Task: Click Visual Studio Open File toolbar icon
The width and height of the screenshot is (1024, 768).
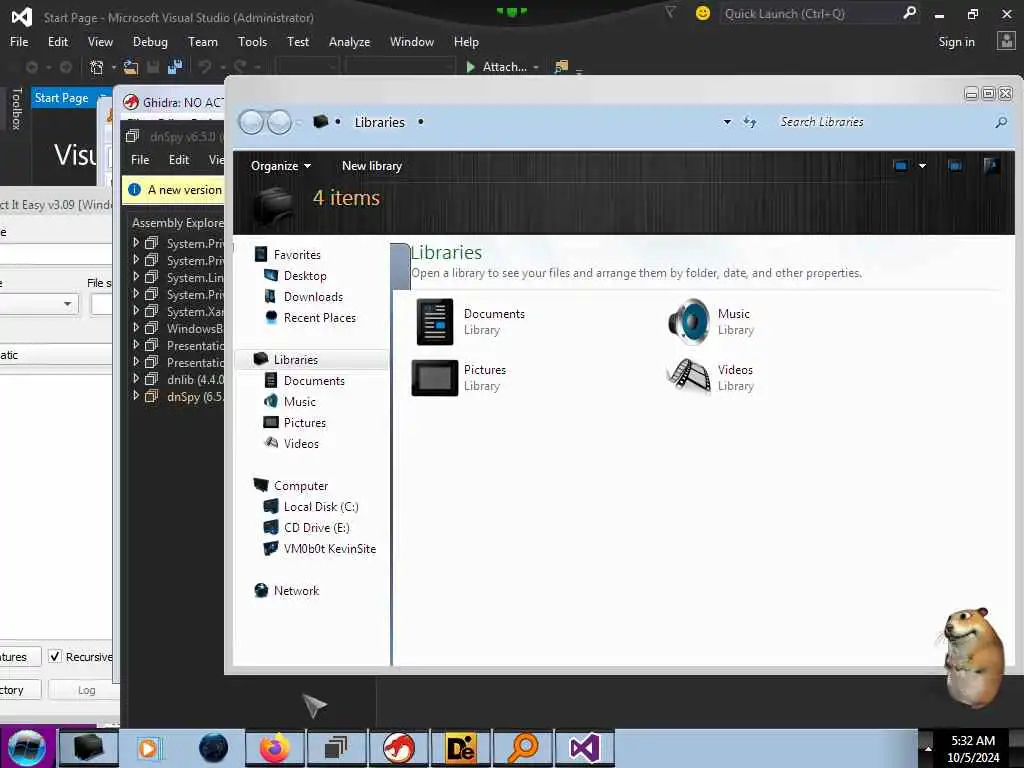Action: point(131,67)
